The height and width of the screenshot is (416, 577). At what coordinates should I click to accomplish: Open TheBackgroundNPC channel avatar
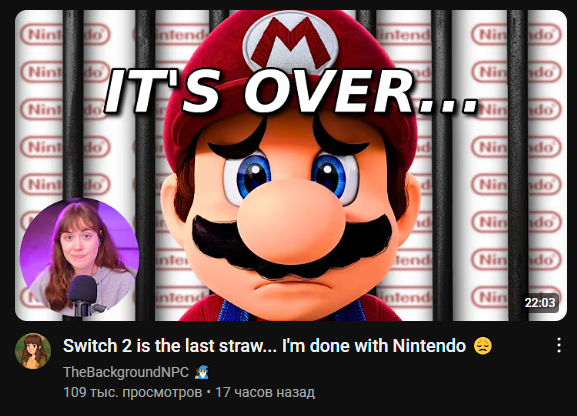pos(33,351)
